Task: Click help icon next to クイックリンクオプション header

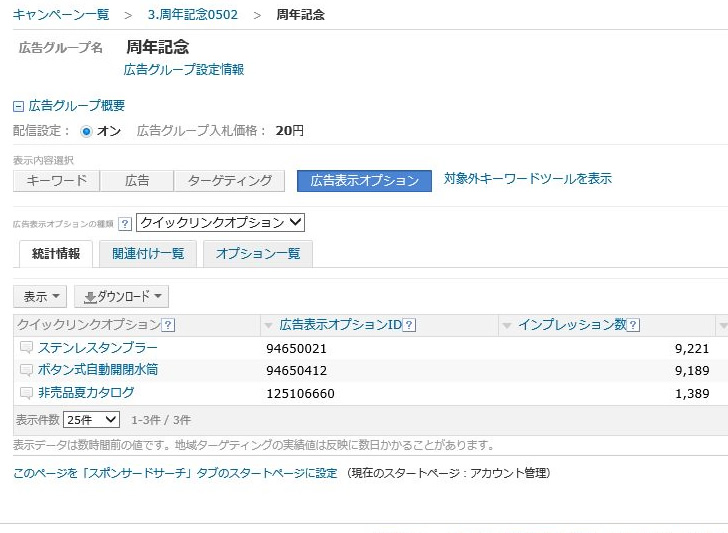Action: [168, 325]
